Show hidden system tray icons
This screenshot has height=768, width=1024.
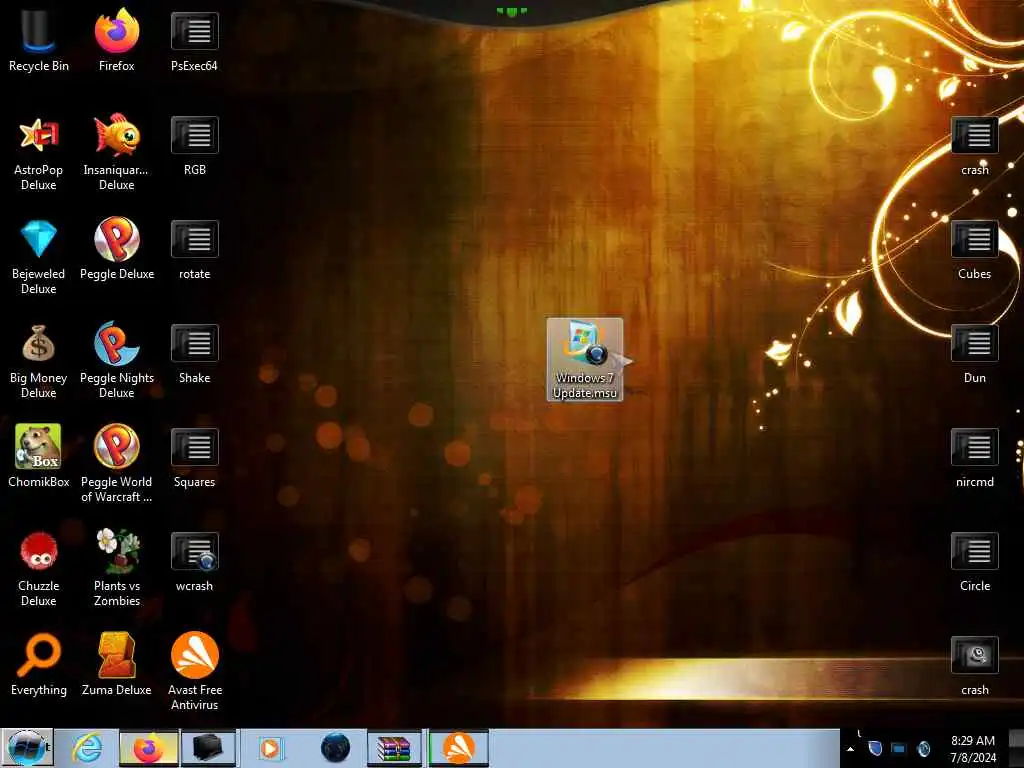(x=850, y=748)
